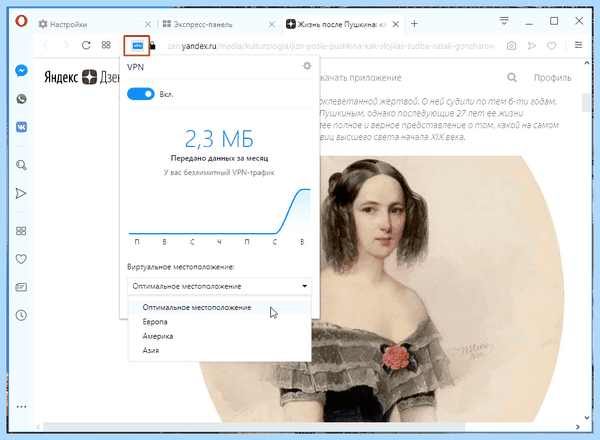The width and height of the screenshot is (600, 440).
Task: Open instant search from the sidebar
Action: click(x=21, y=165)
